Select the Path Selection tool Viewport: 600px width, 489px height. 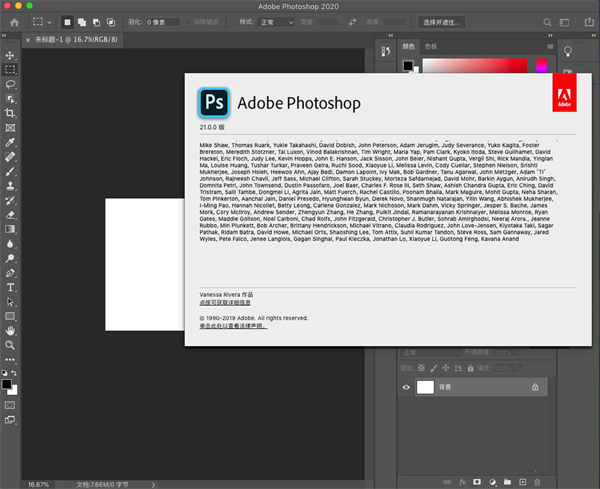(x=10, y=302)
